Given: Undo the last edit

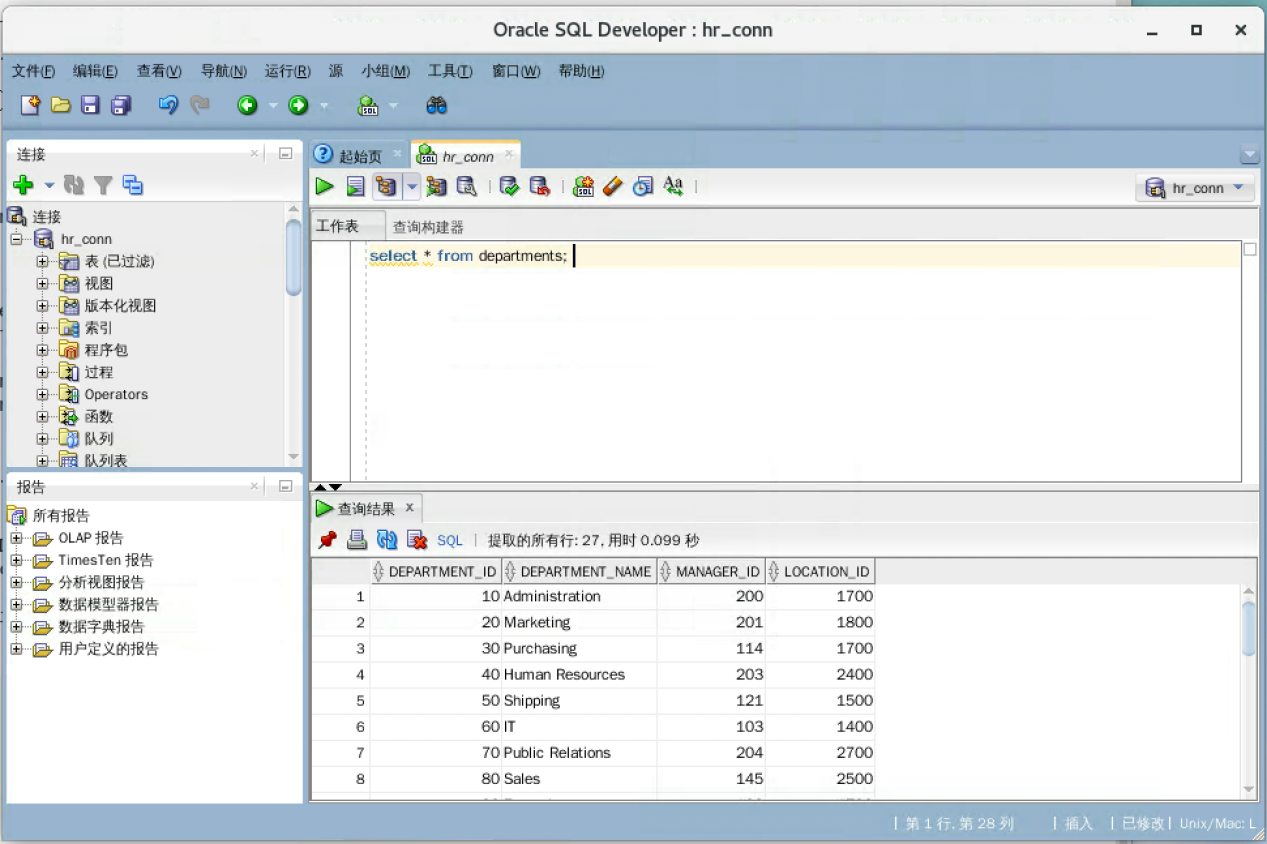Looking at the screenshot, I should pyautogui.click(x=168, y=105).
